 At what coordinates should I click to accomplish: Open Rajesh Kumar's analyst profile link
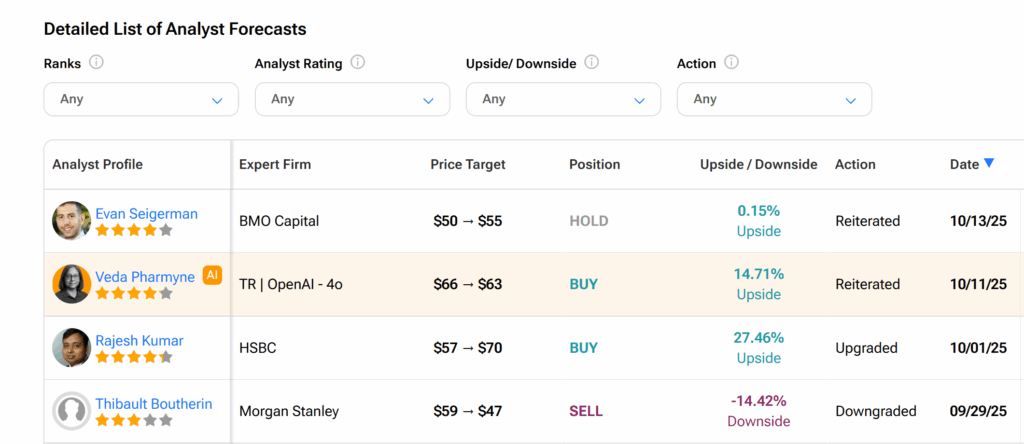pos(139,340)
